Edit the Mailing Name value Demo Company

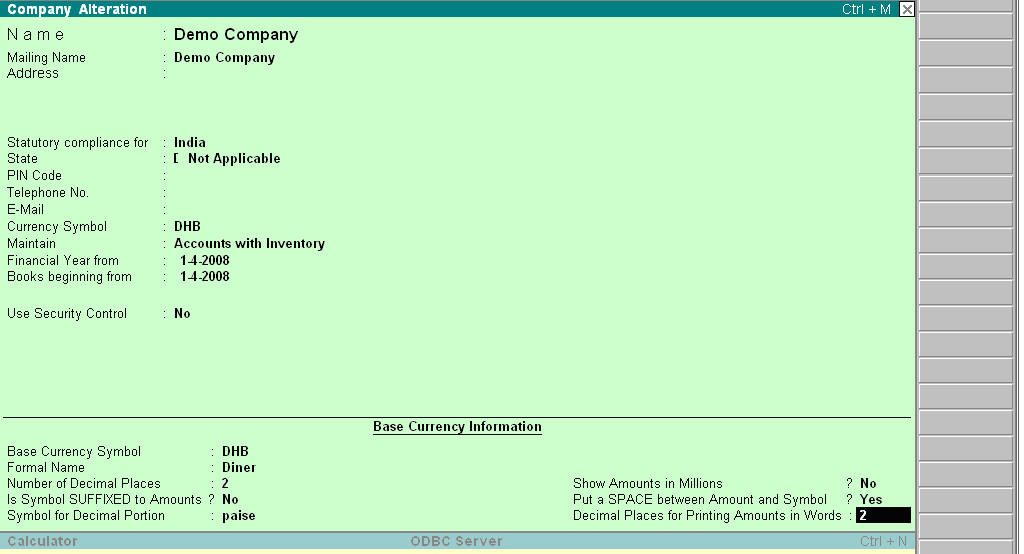click(x=224, y=57)
